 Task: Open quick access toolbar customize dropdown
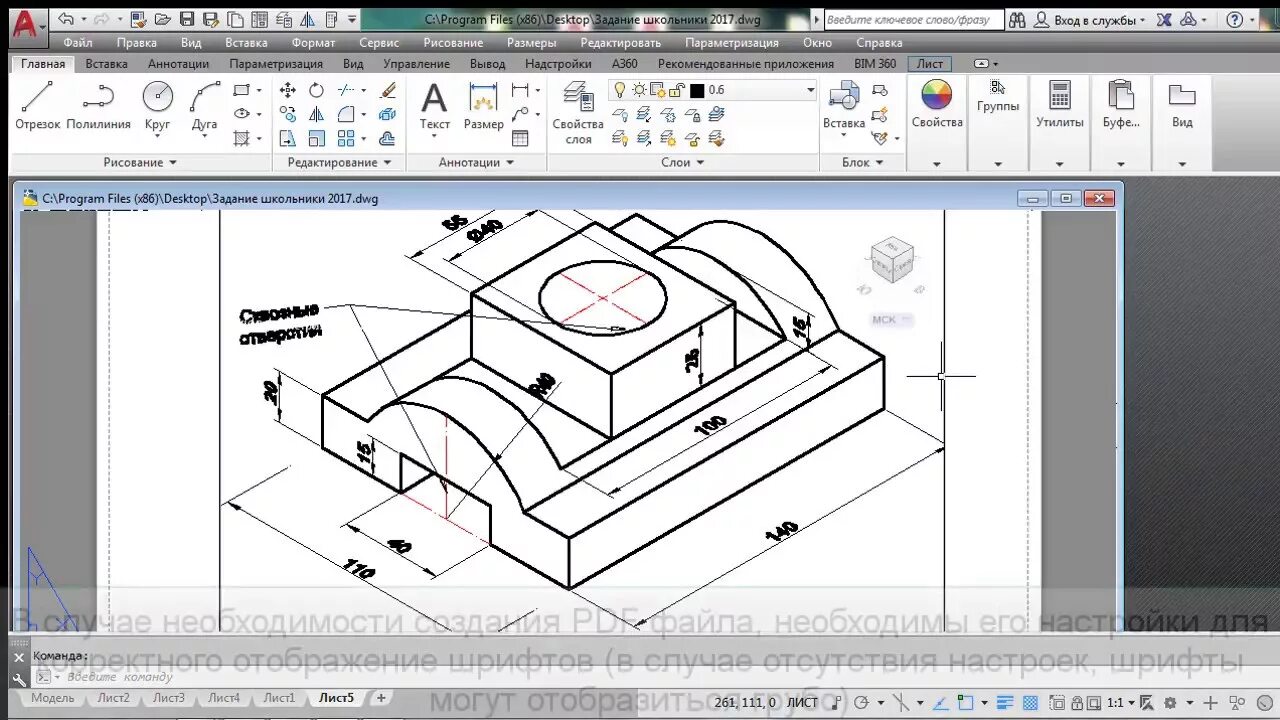tap(352, 19)
